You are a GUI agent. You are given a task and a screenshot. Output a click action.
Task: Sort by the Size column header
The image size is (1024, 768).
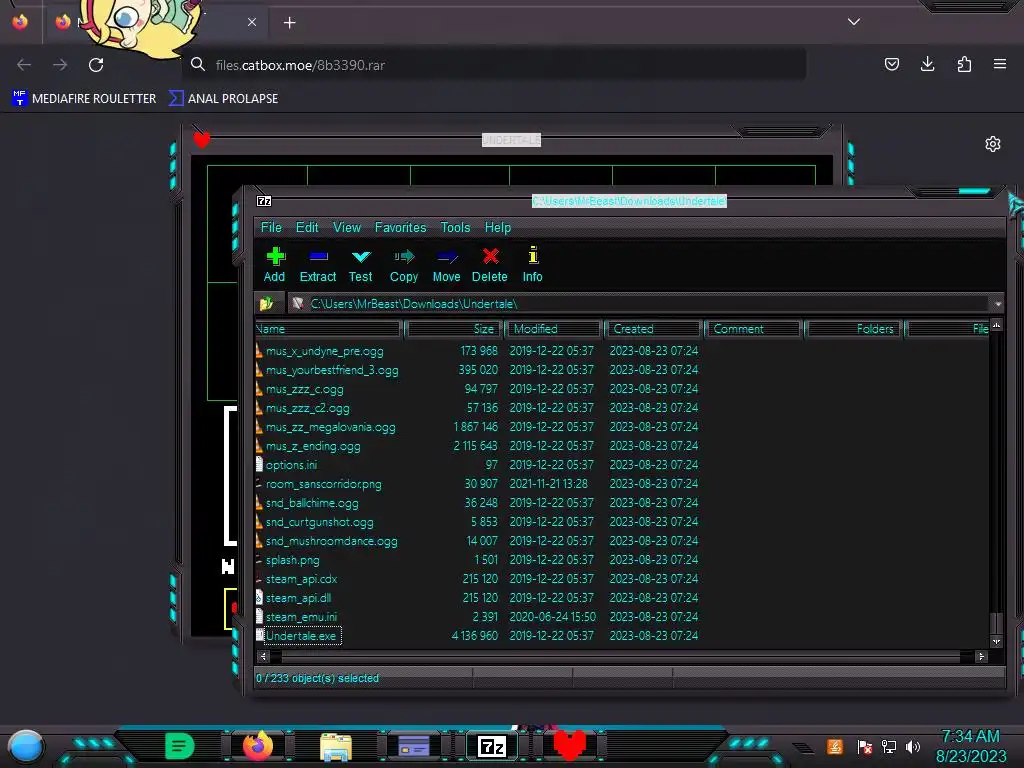click(x=453, y=329)
